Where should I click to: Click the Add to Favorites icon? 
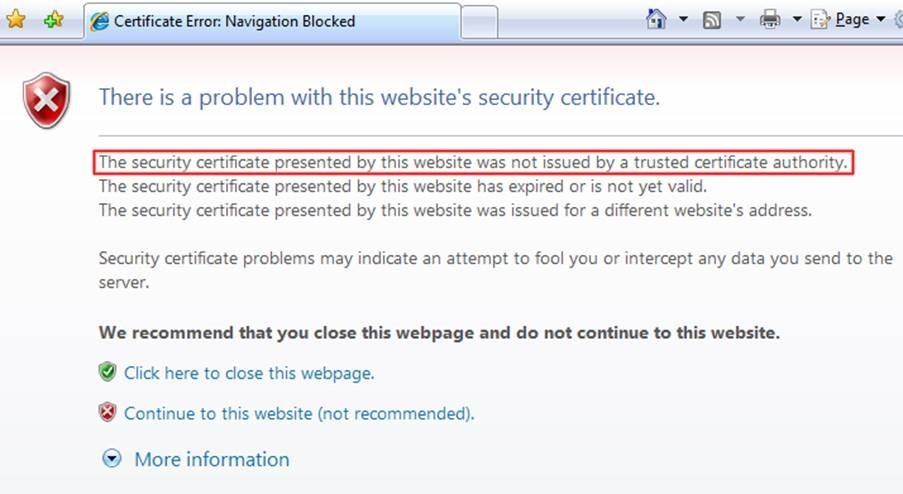[x=52, y=20]
